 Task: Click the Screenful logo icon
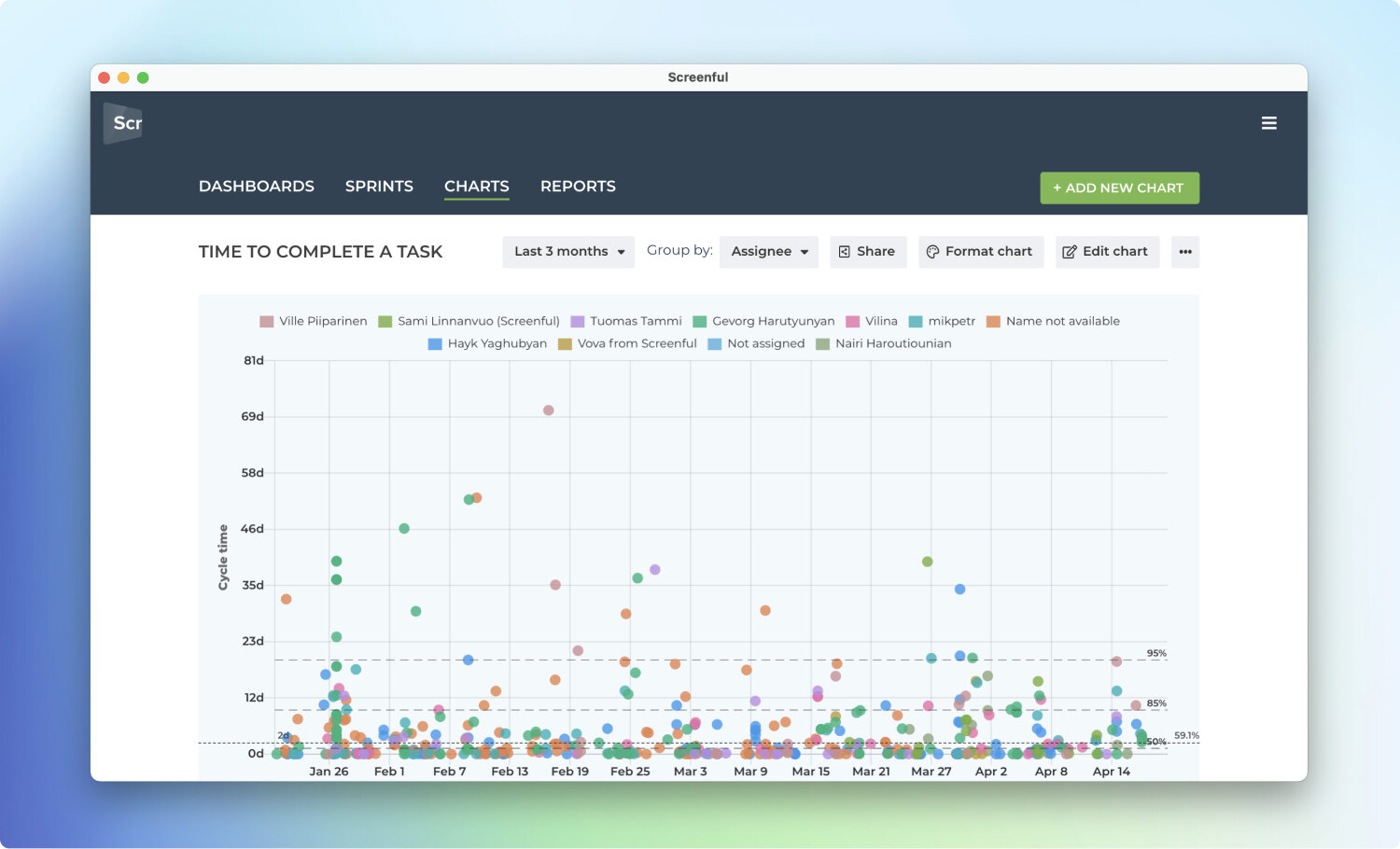click(x=123, y=123)
